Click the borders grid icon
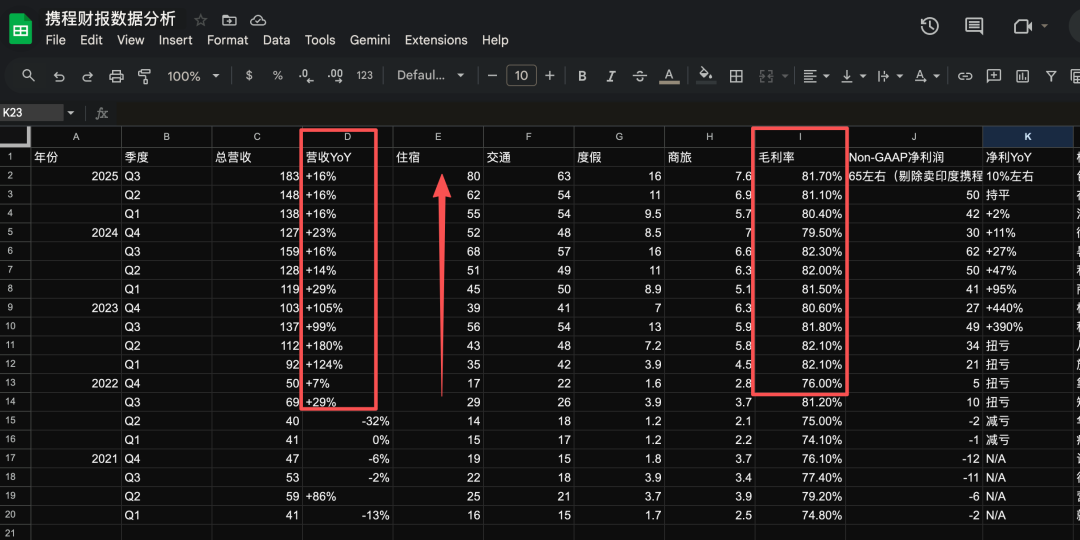The width and height of the screenshot is (1080, 540). click(x=736, y=76)
